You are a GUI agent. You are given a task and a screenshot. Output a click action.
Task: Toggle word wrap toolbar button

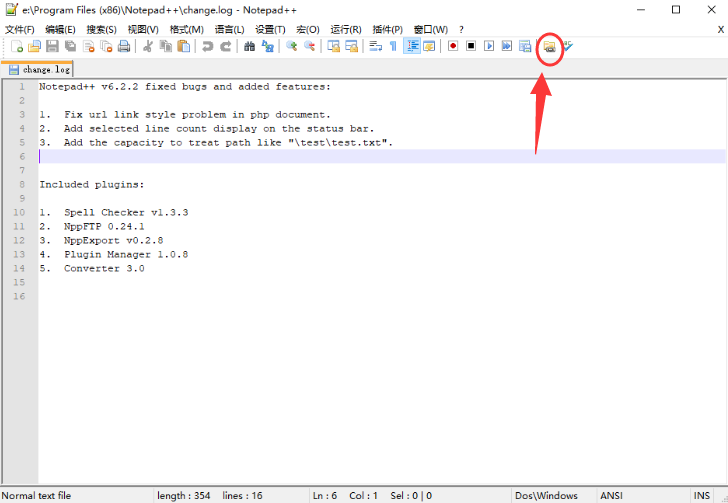click(375, 46)
